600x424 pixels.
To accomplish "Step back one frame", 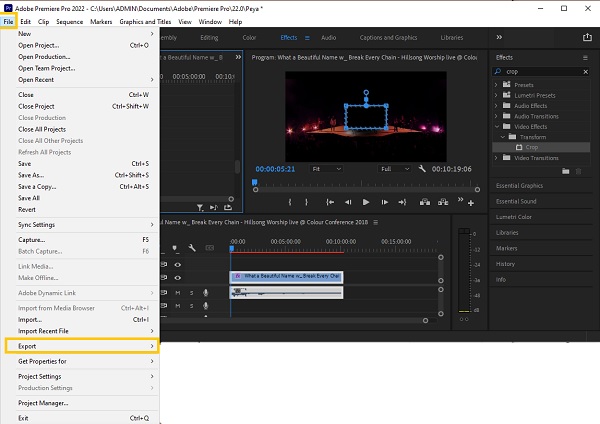I will click(x=348, y=202).
